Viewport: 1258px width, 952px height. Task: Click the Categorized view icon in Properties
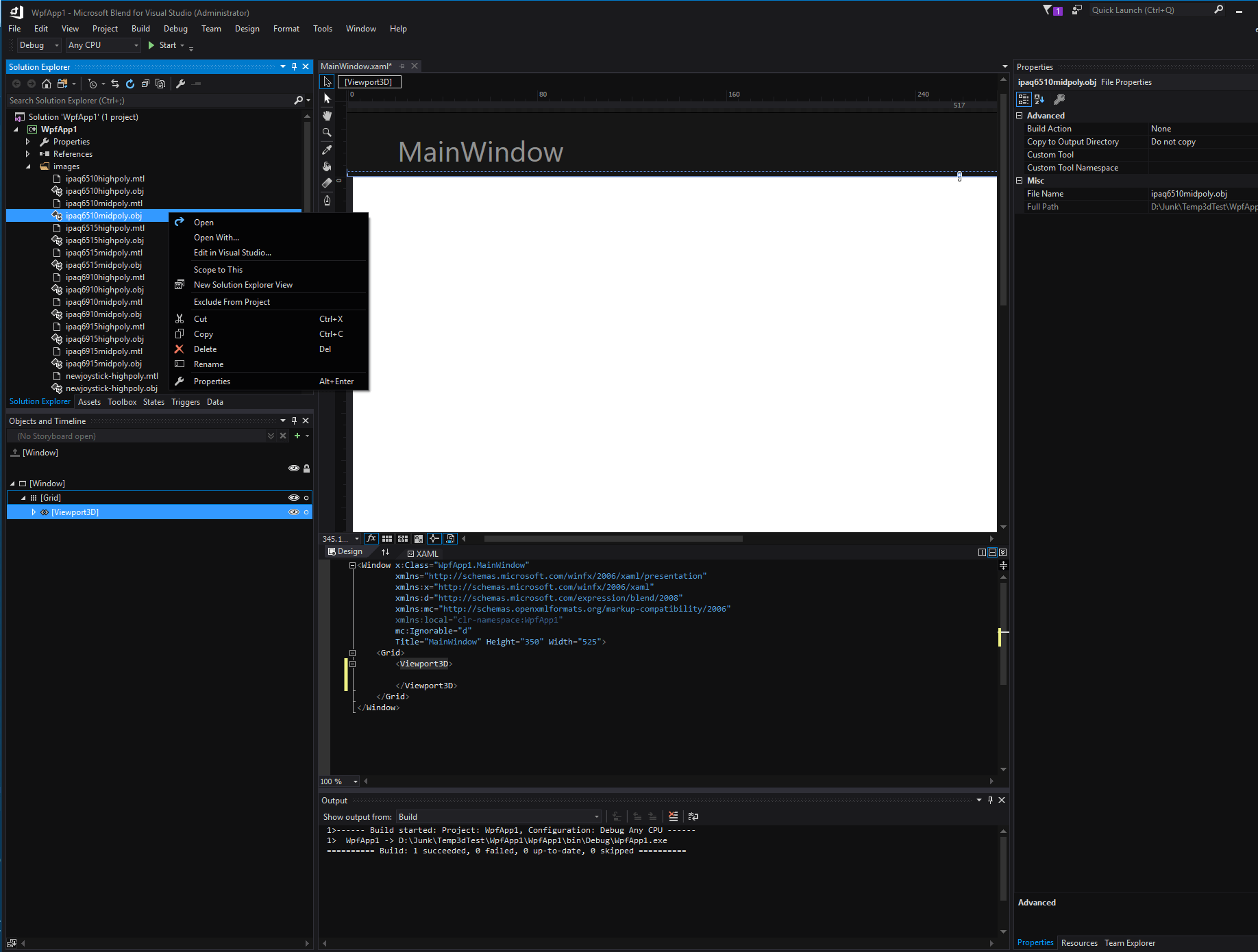(x=1023, y=99)
